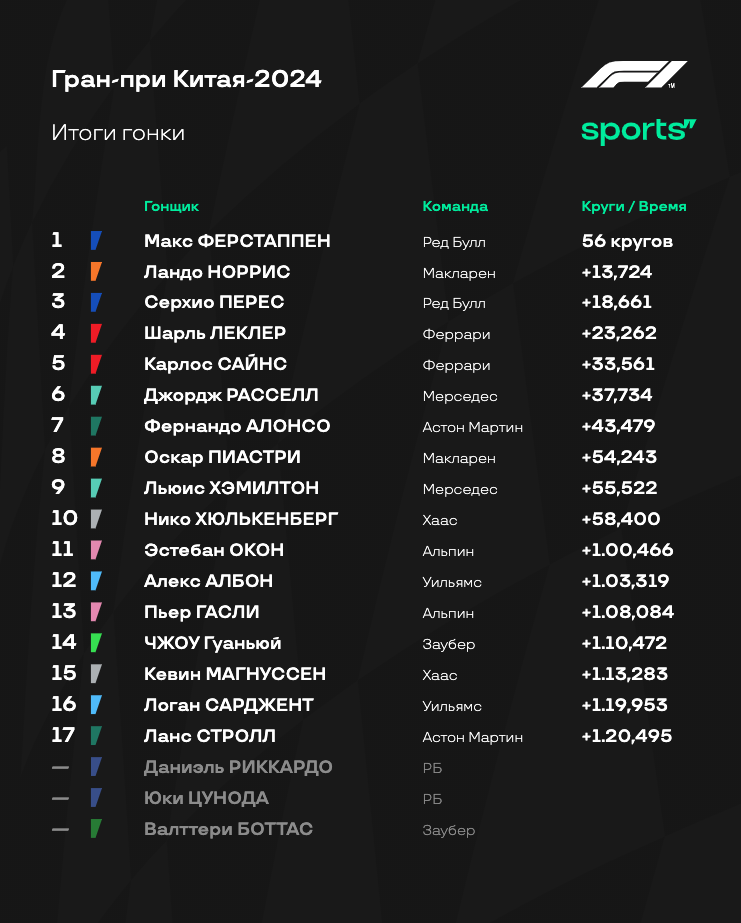The width and height of the screenshot is (741, 923).
Task: Click driver name Льюис ХЭМИЛТОН
Action: point(231,488)
